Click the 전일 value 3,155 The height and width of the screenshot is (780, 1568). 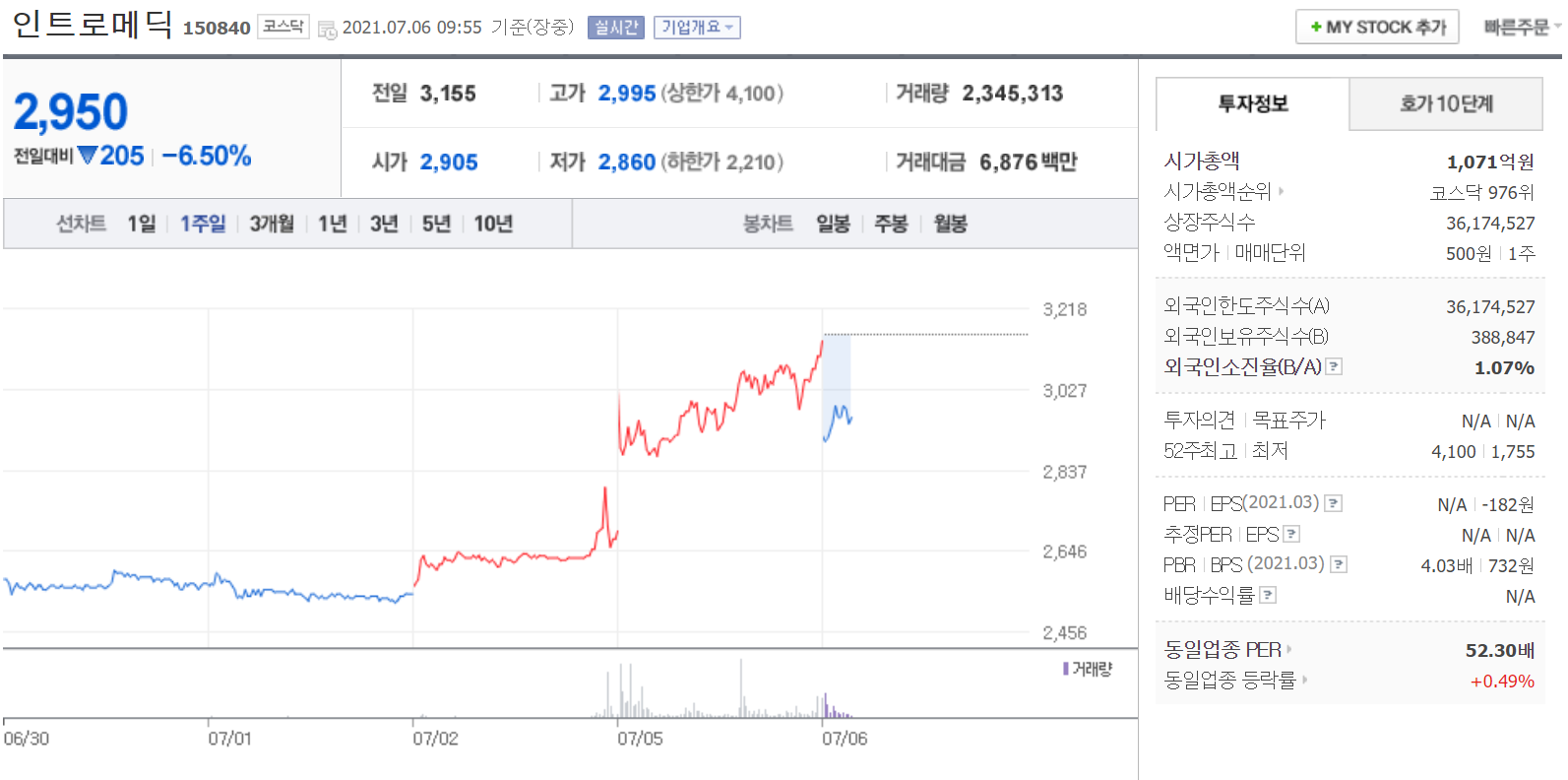448,94
